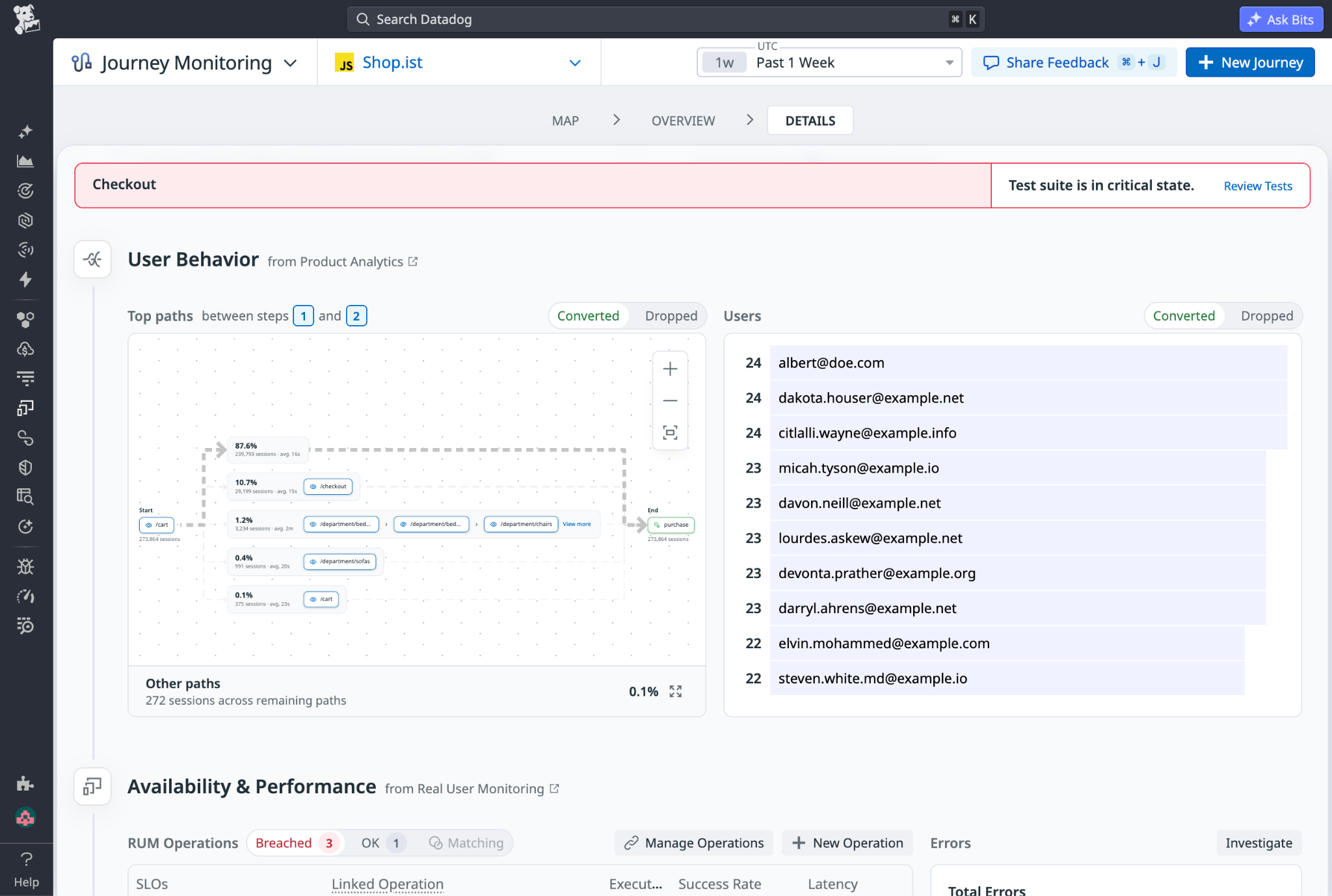Click the Availability & Performance section icon

(x=92, y=786)
